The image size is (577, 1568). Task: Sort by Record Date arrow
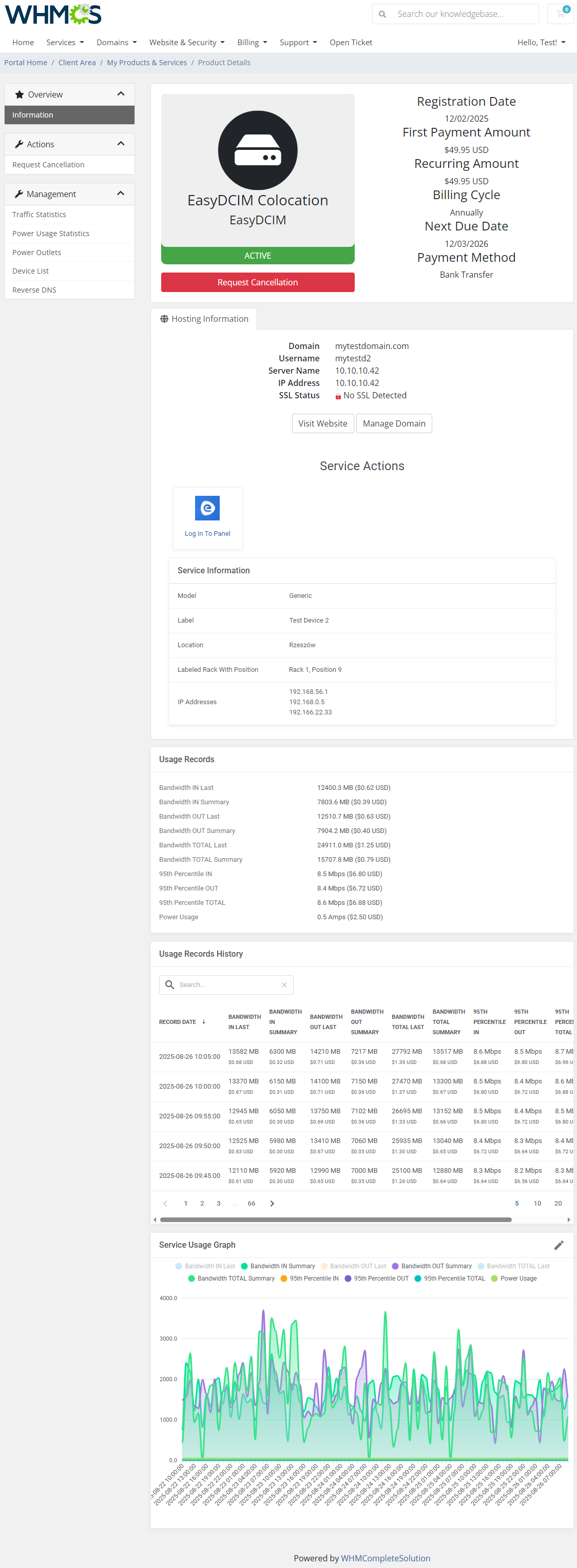point(203,1022)
